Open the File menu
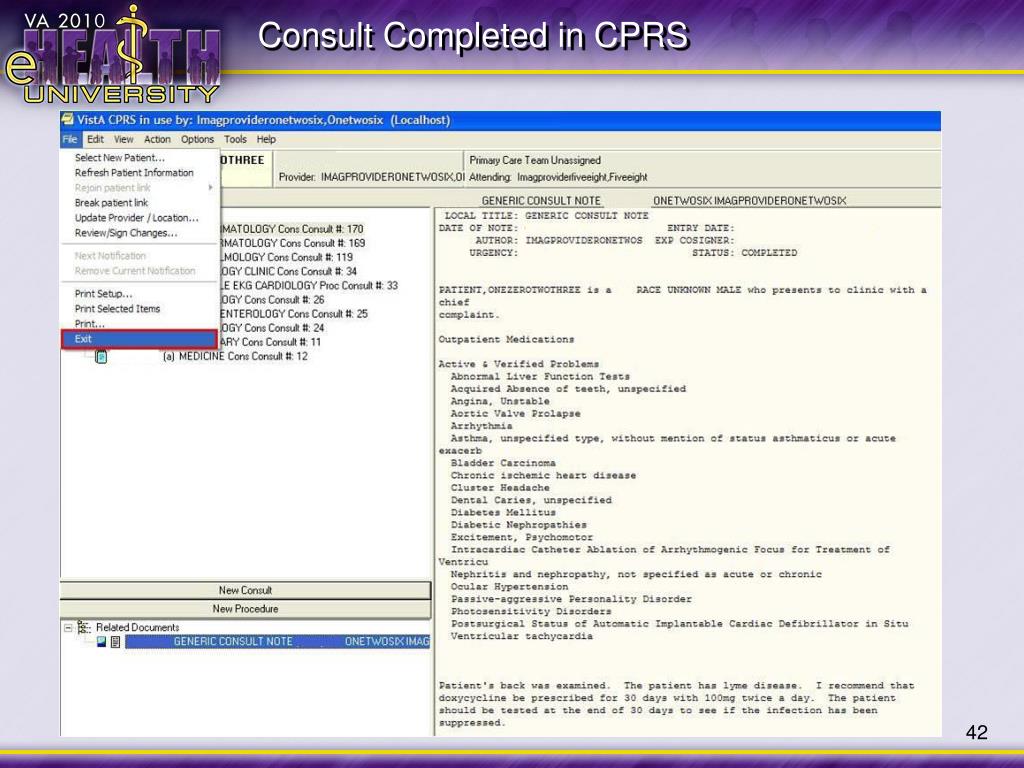 click(70, 139)
